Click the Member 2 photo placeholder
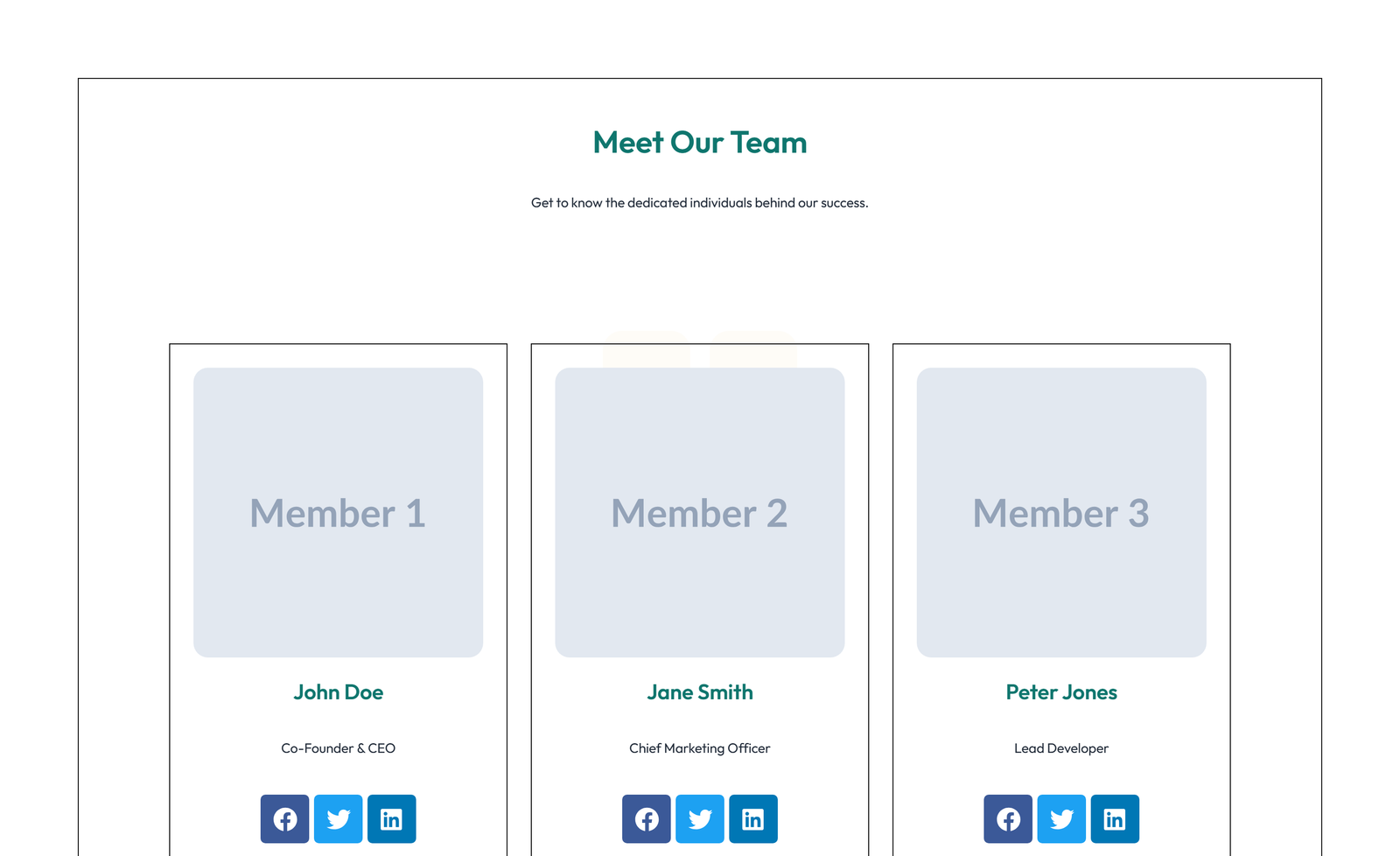The width and height of the screenshot is (1400, 856). (x=699, y=513)
